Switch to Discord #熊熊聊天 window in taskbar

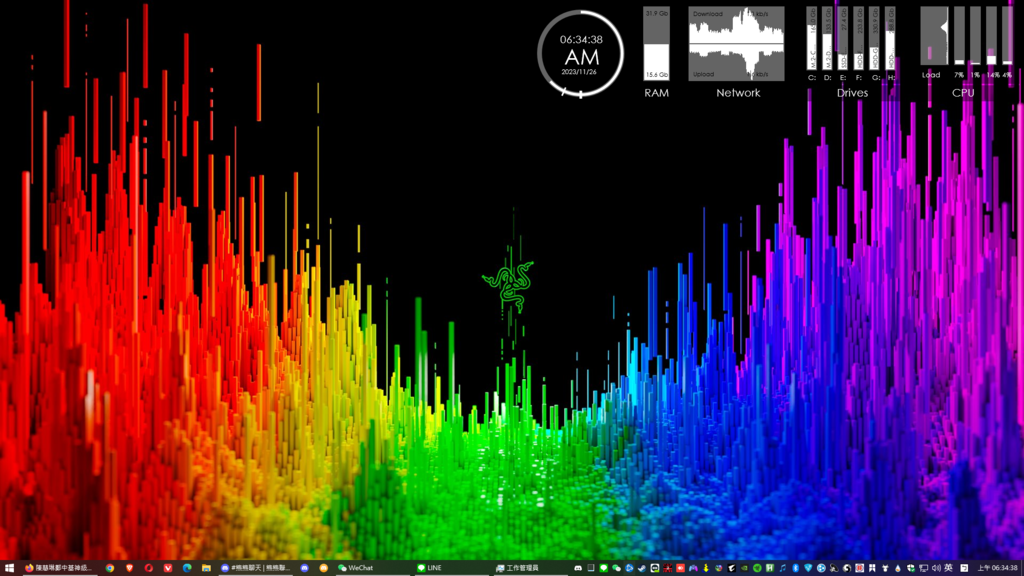pyautogui.click(x=255, y=568)
